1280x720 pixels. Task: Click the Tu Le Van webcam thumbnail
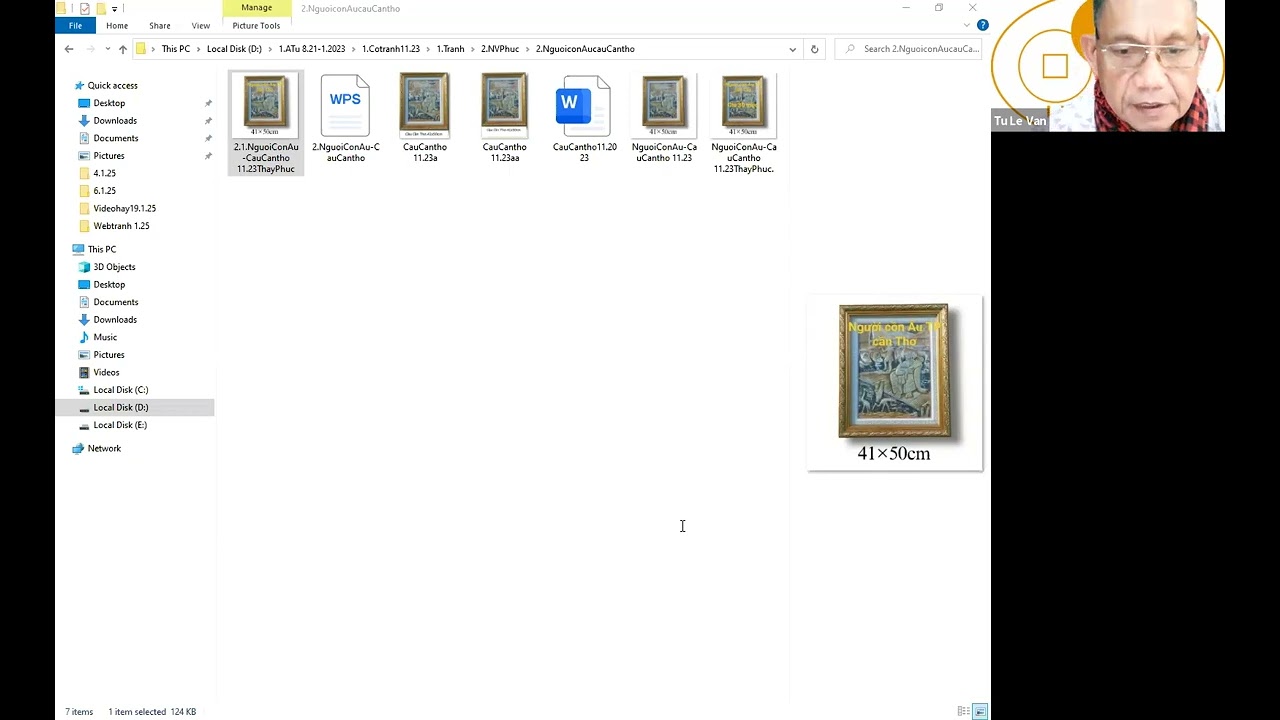coord(1108,66)
